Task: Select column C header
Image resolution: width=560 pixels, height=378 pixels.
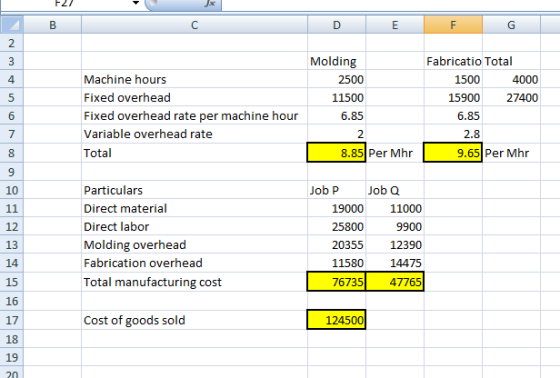Action: (x=194, y=25)
